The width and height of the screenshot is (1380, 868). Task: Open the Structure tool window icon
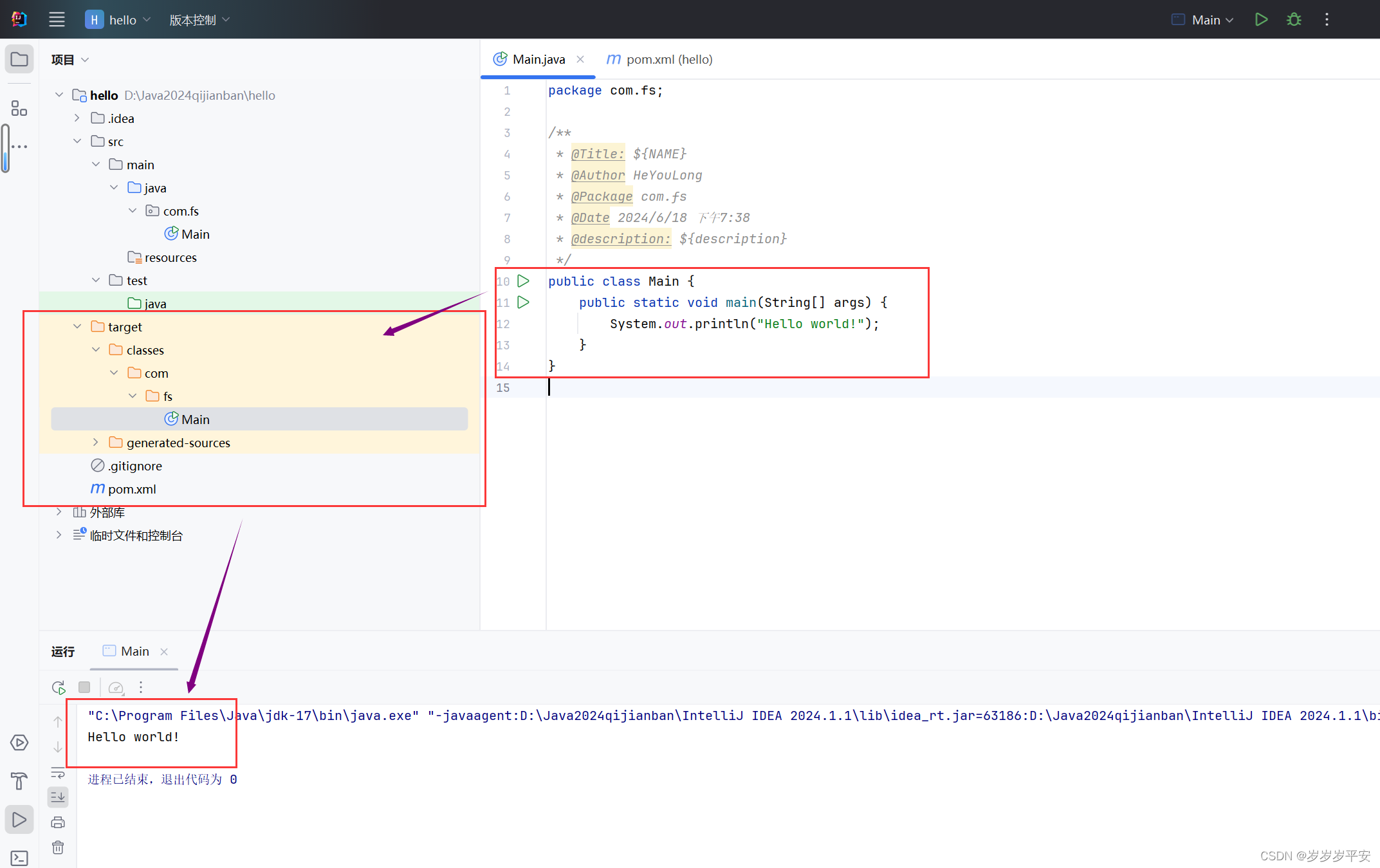19,108
